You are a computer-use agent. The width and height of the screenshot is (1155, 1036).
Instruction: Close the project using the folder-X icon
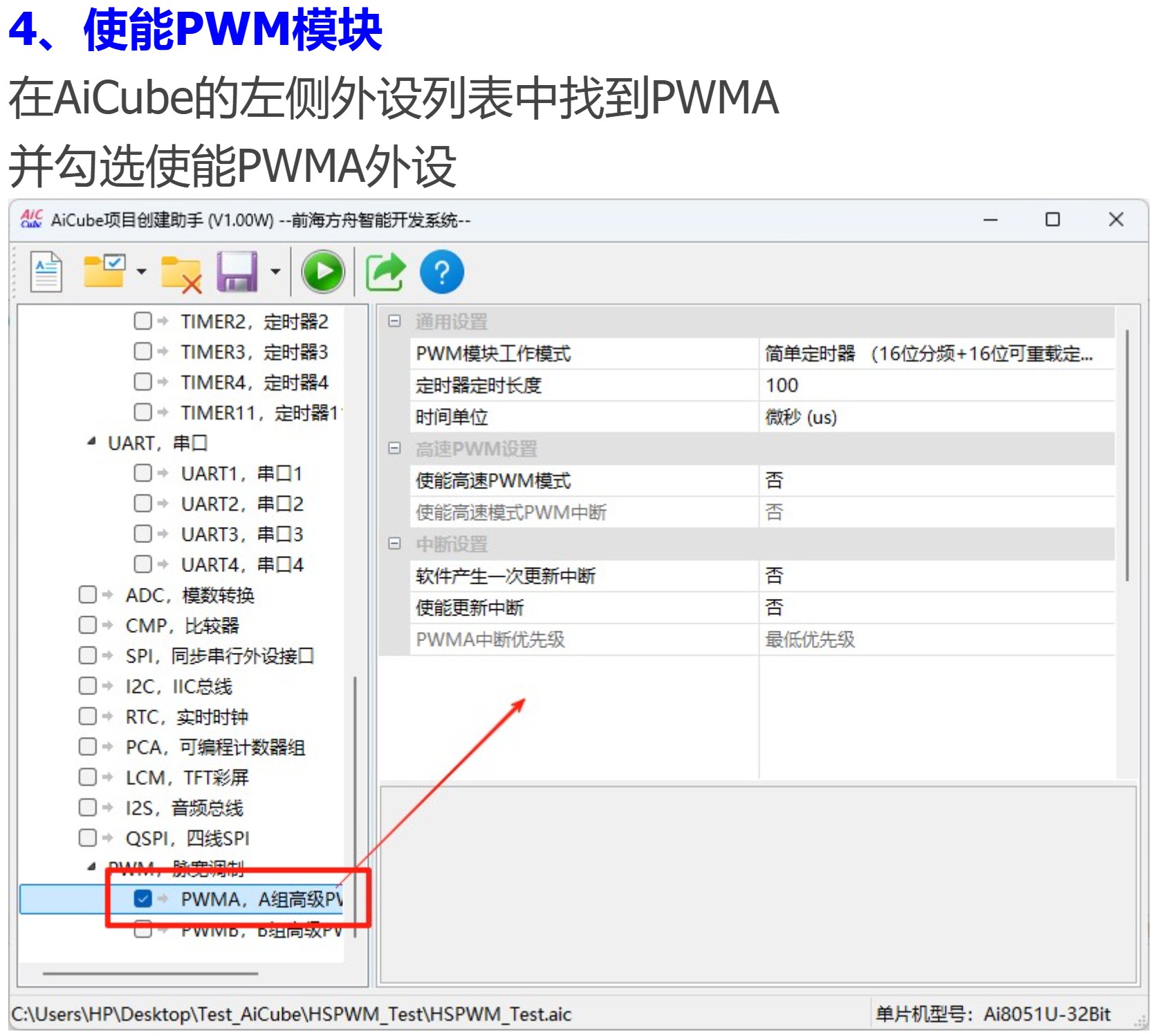pyautogui.click(x=181, y=273)
